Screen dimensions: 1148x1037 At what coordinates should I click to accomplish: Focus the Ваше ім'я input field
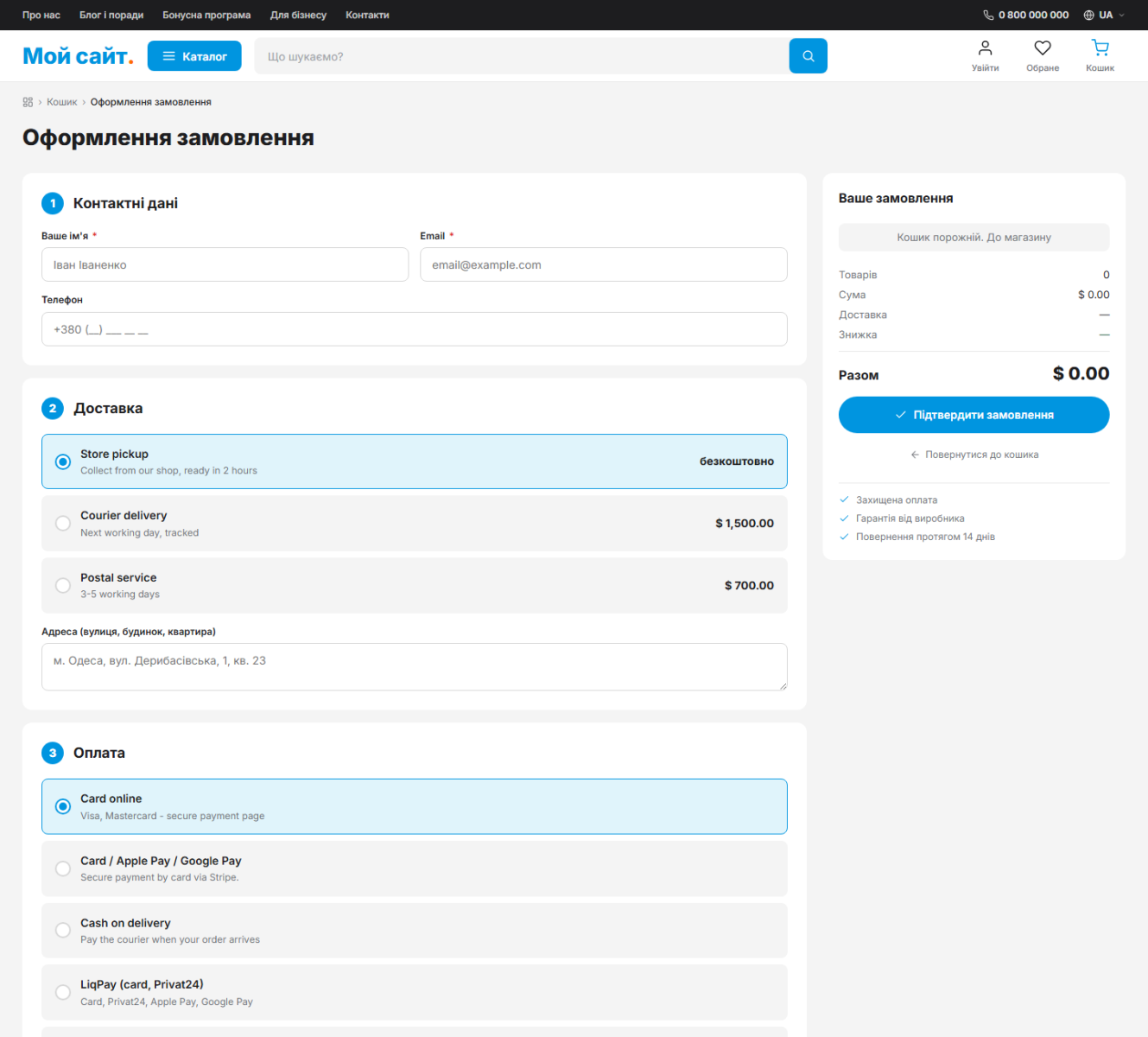point(225,264)
